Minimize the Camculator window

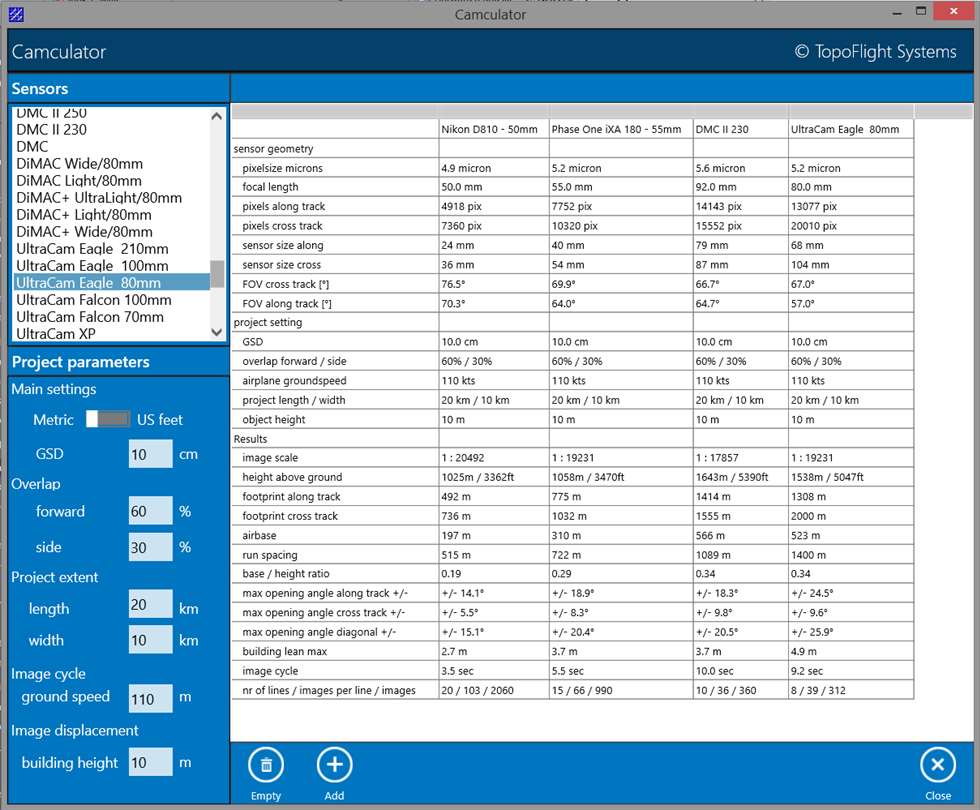(898, 12)
